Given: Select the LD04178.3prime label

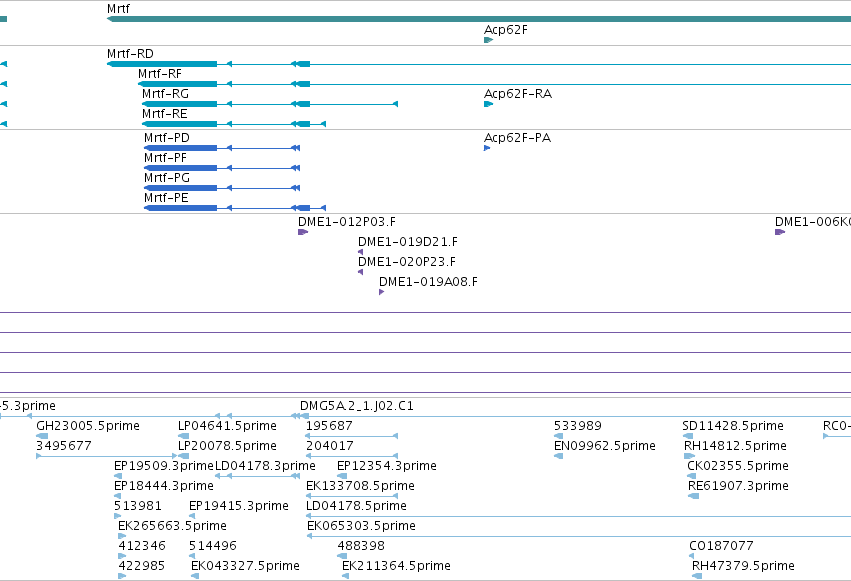Looking at the screenshot, I should pos(265,466).
